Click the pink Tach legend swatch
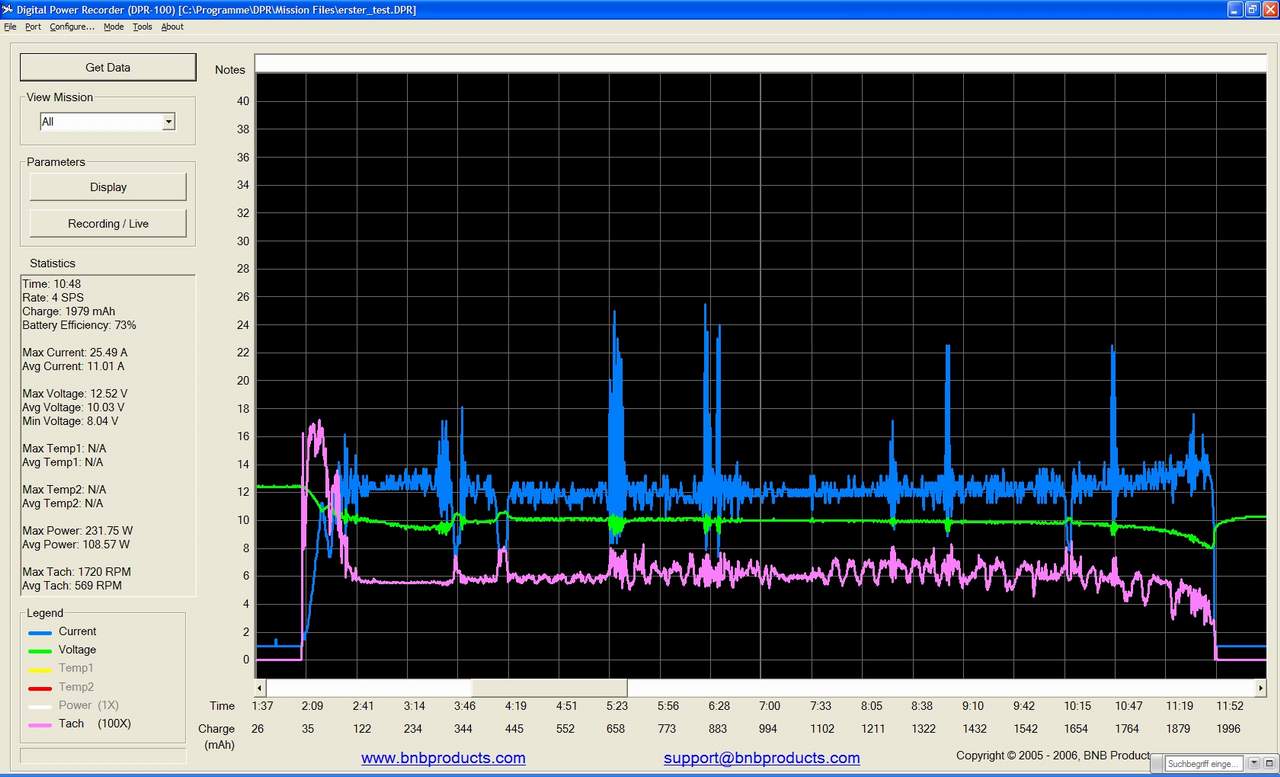1280x777 pixels. click(40, 724)
